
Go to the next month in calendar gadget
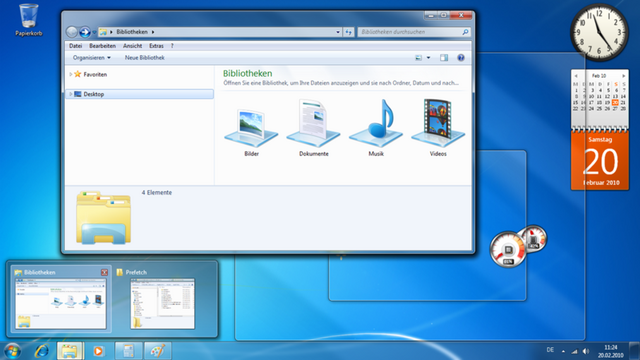(x=624, y=76)
